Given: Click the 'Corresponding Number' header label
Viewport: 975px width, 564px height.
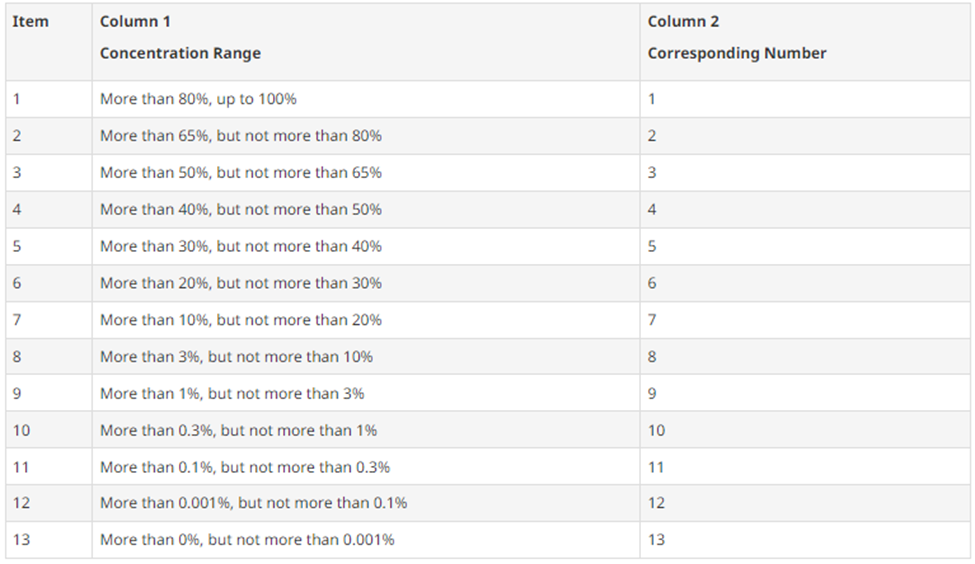Looking at the screenshot, I should 737,53.
